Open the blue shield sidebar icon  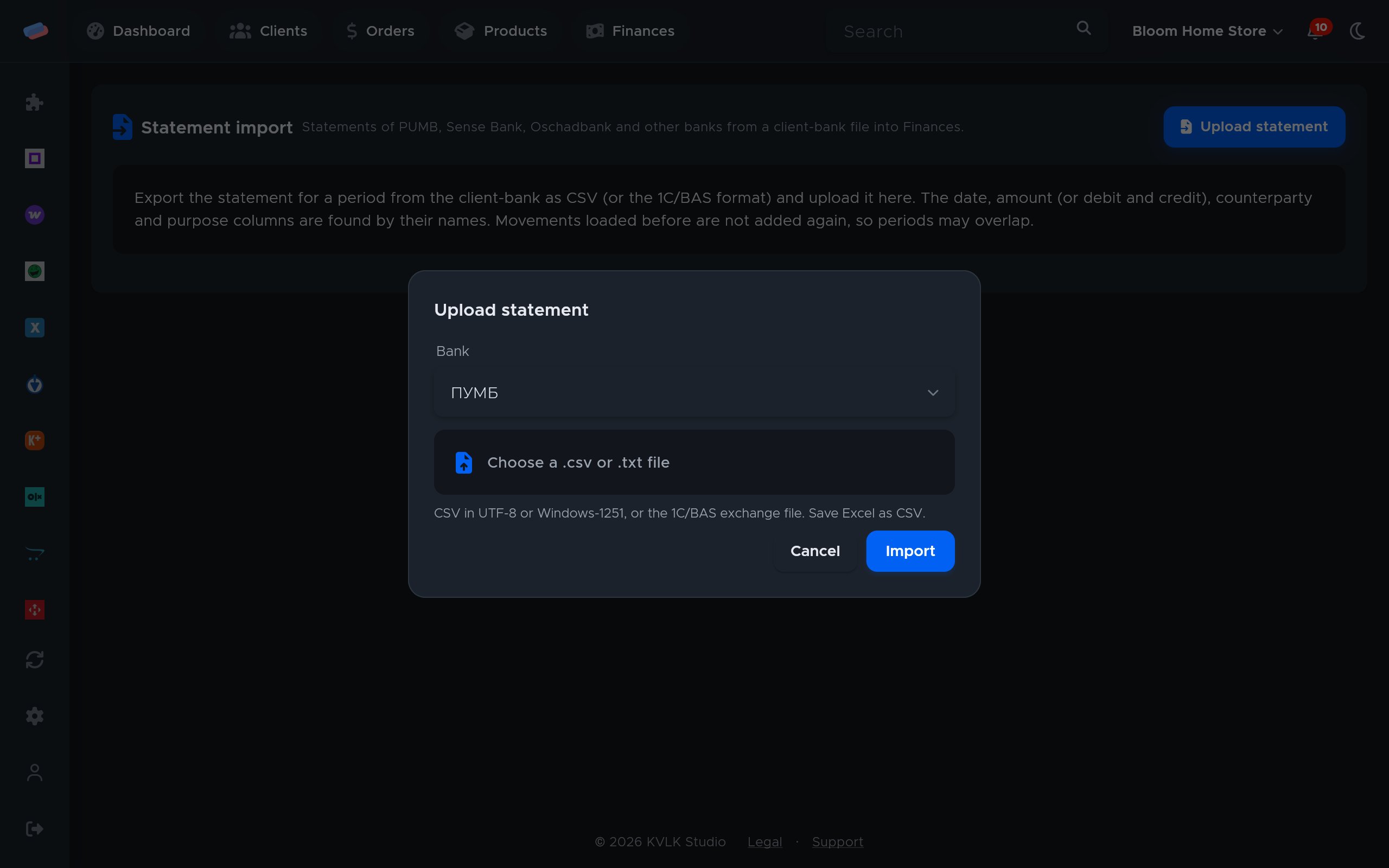34,384
